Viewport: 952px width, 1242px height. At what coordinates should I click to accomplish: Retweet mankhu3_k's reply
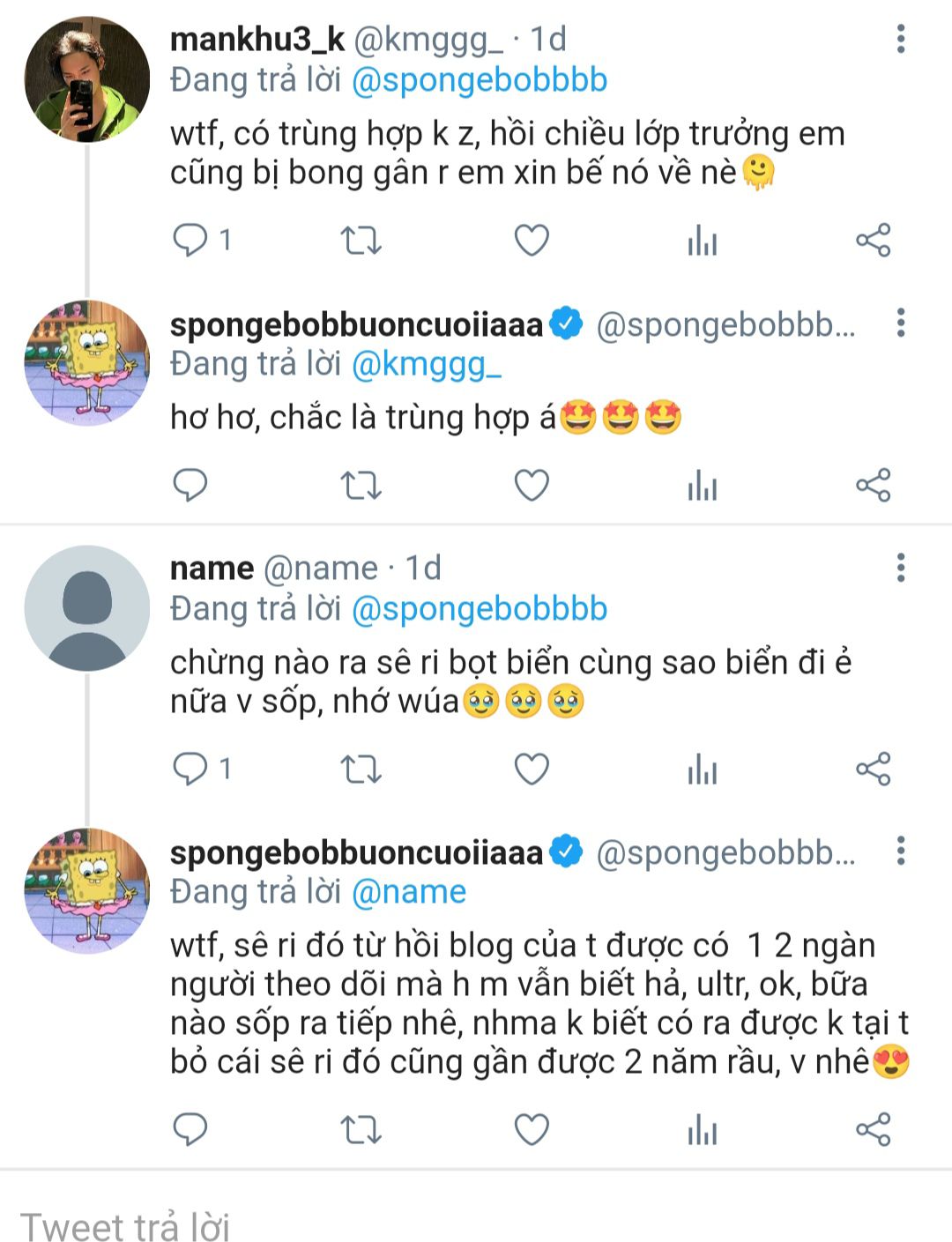pos(361,240)
